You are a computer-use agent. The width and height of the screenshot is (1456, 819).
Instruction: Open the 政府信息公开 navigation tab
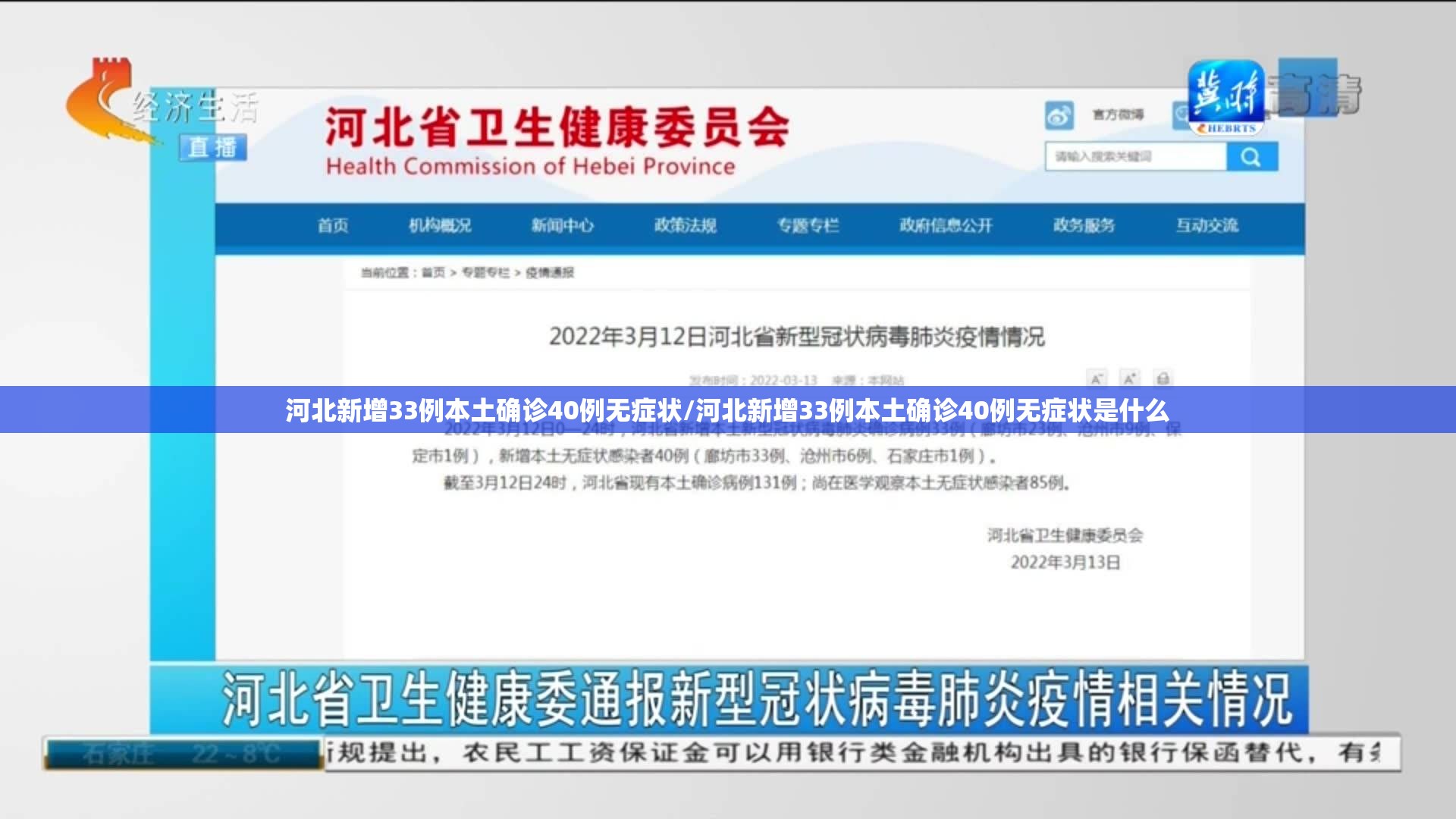point(946,225)
